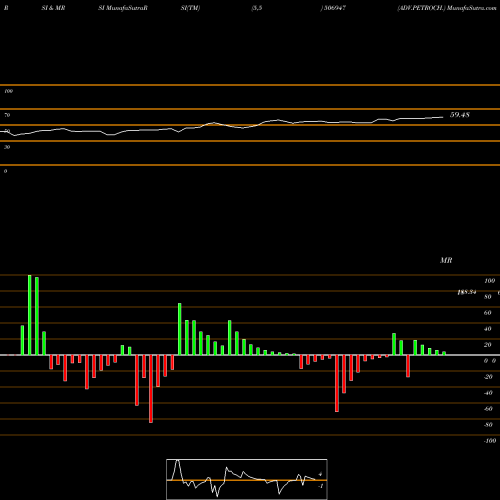
Task: Click the 70 level label on RSI axis
Action: tap(7, 115)
